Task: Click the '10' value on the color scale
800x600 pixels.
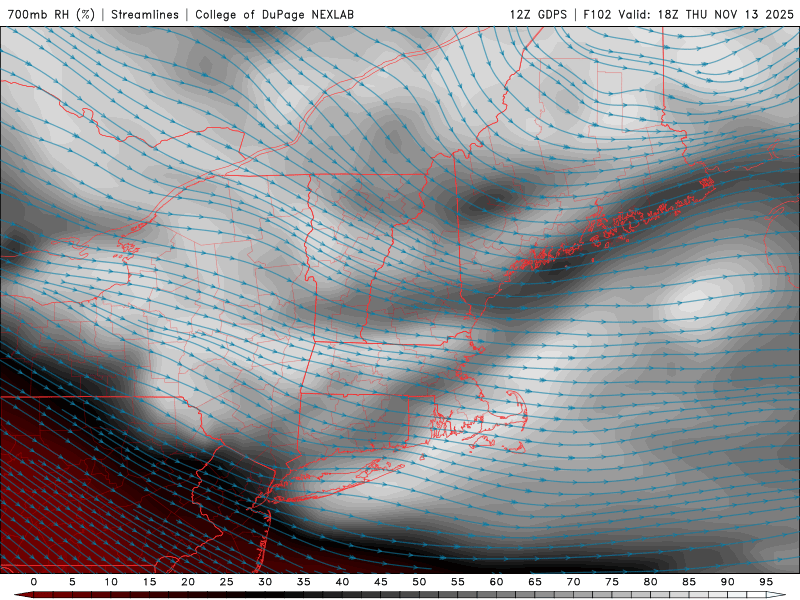Action: (x=111, y=582)
